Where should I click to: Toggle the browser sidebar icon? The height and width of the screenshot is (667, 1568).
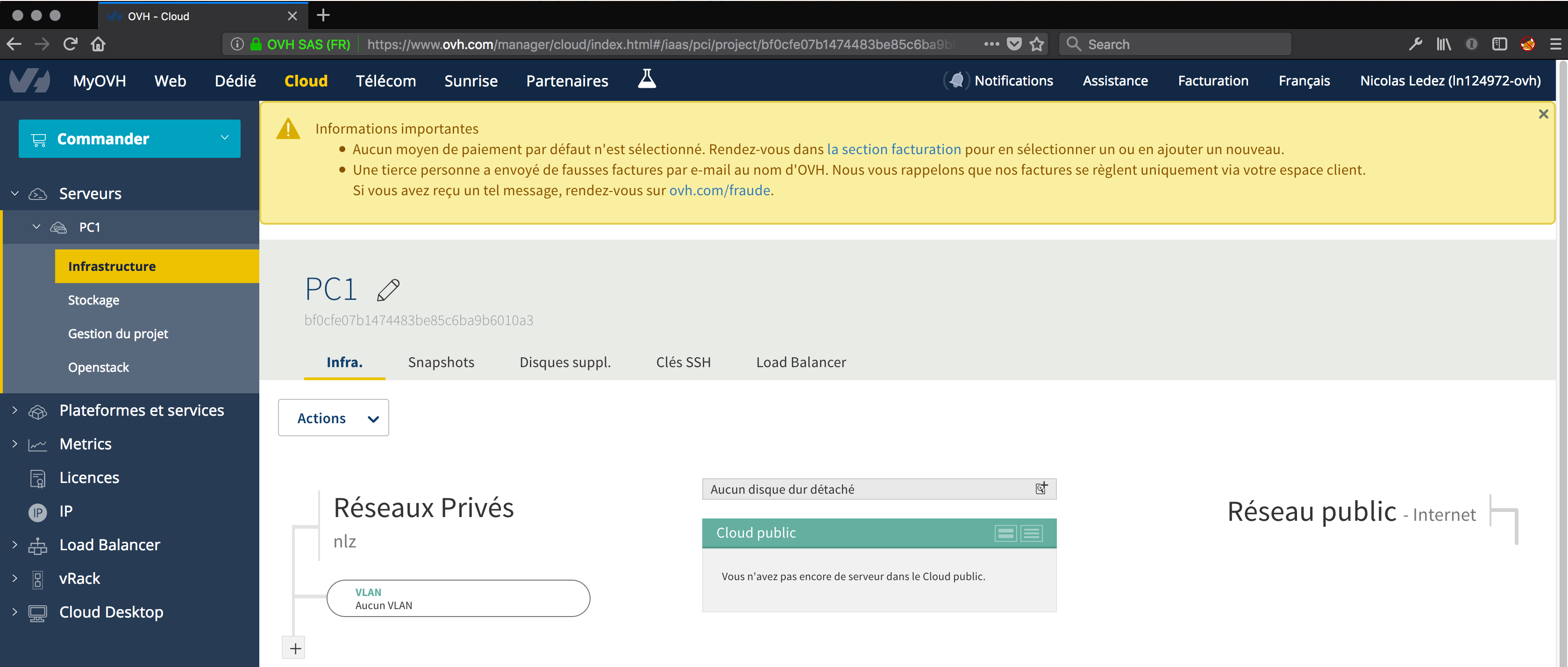1499,44
